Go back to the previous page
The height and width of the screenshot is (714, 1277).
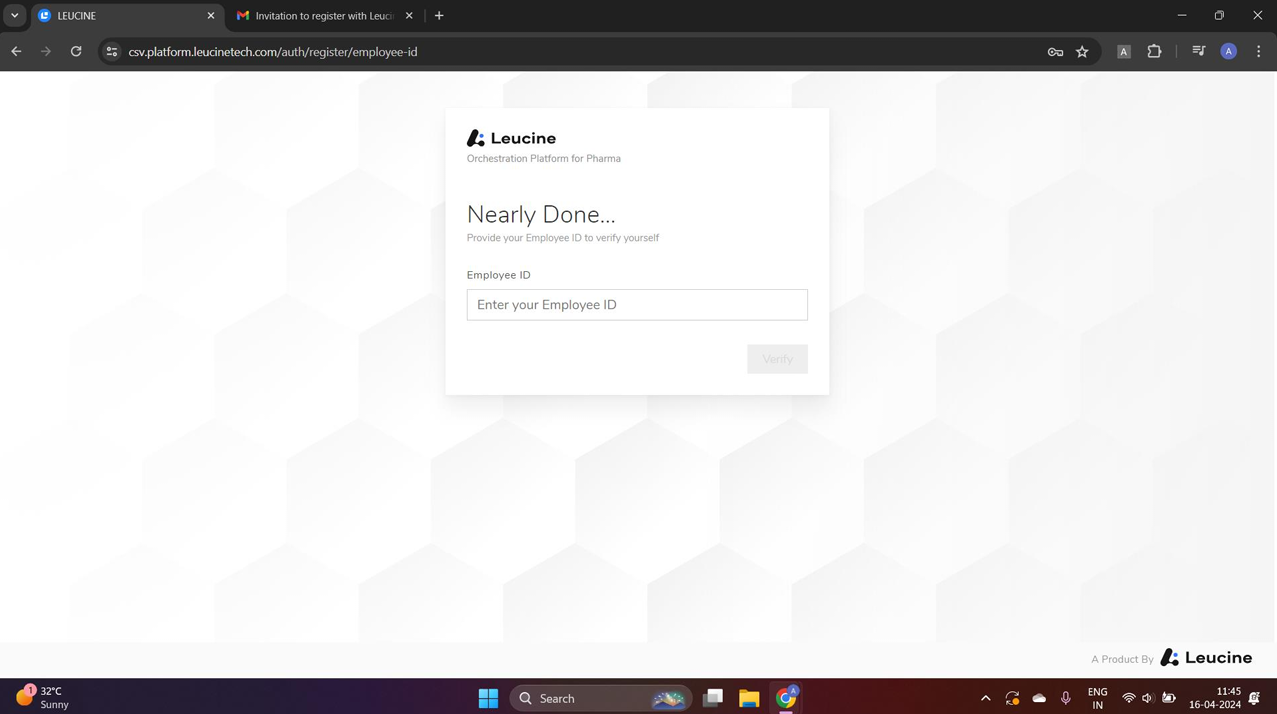[17, 52]
